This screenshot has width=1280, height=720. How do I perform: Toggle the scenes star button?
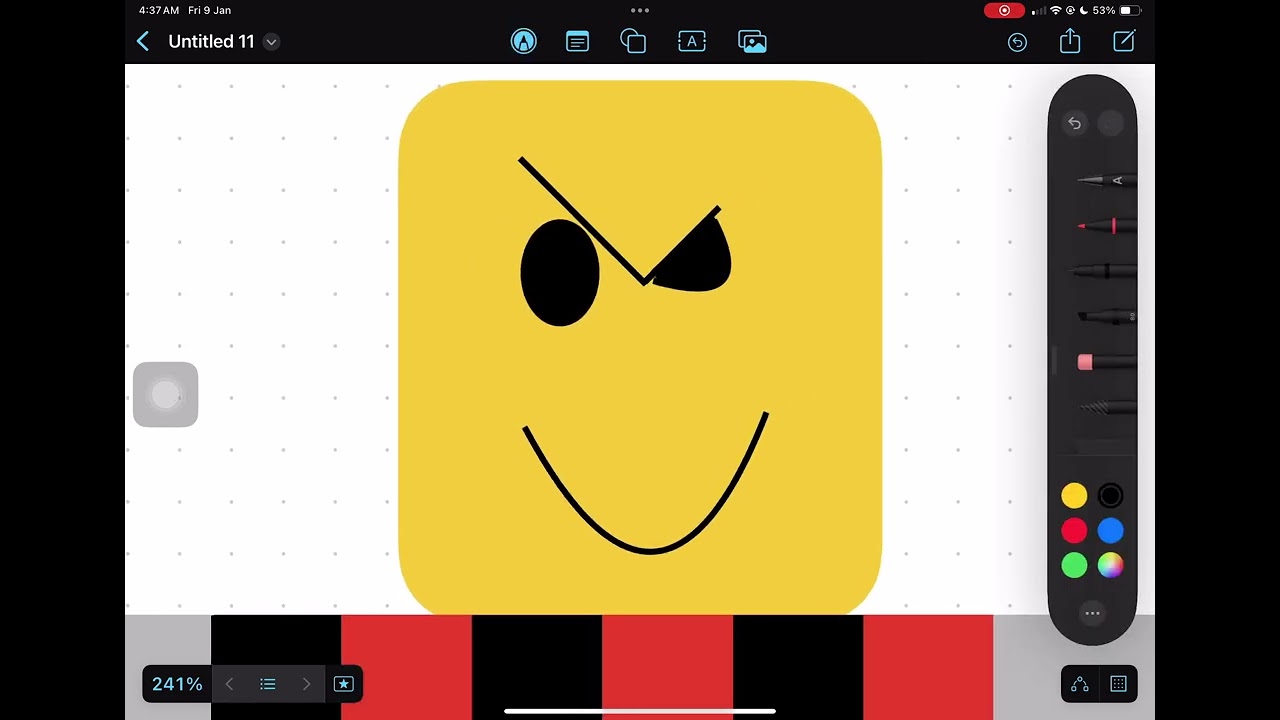343,684
